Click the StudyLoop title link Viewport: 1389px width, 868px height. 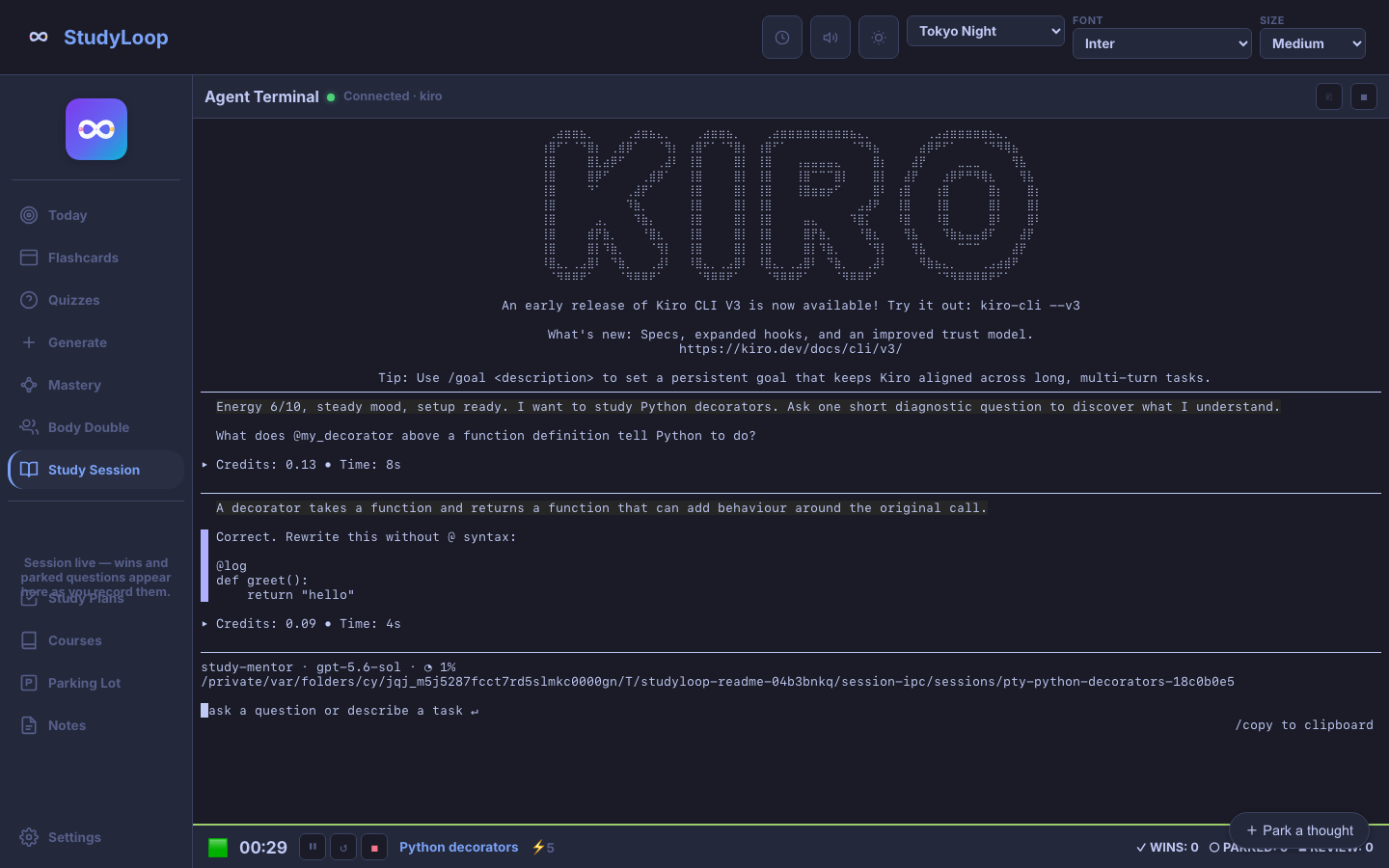pyautogui.click(x=116, y=37)
